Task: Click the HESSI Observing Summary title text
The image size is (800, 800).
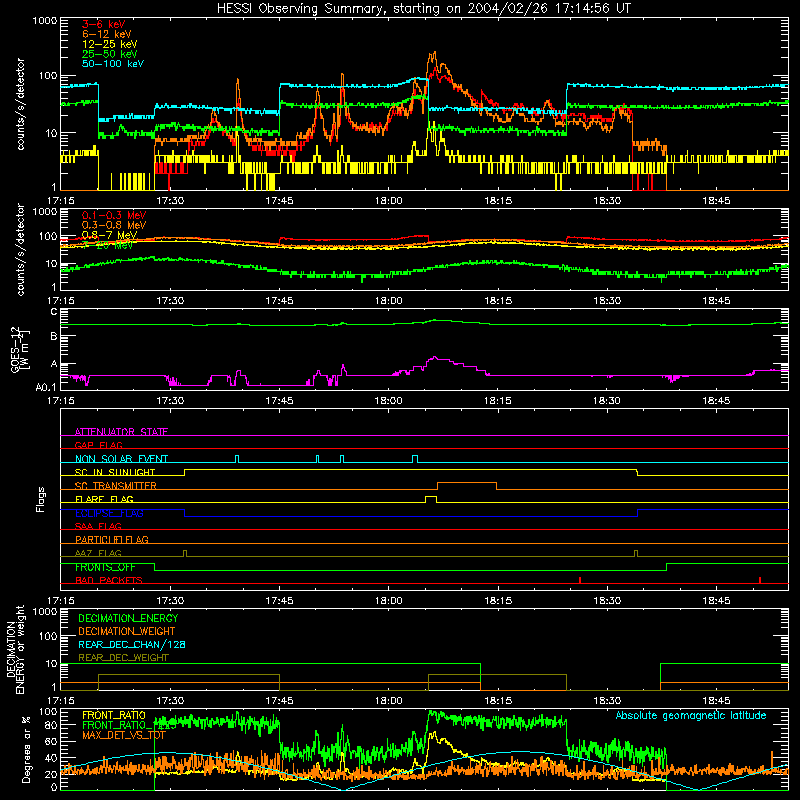Action: coord(423,9)
